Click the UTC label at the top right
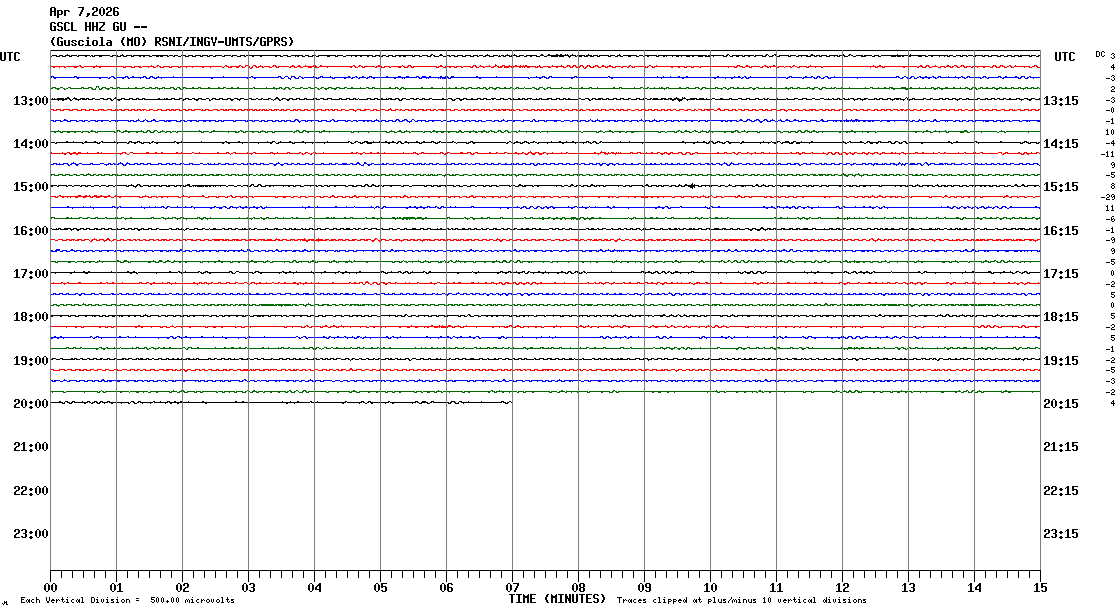This screenshot has height=614, width=1120. coord(1065,57)
